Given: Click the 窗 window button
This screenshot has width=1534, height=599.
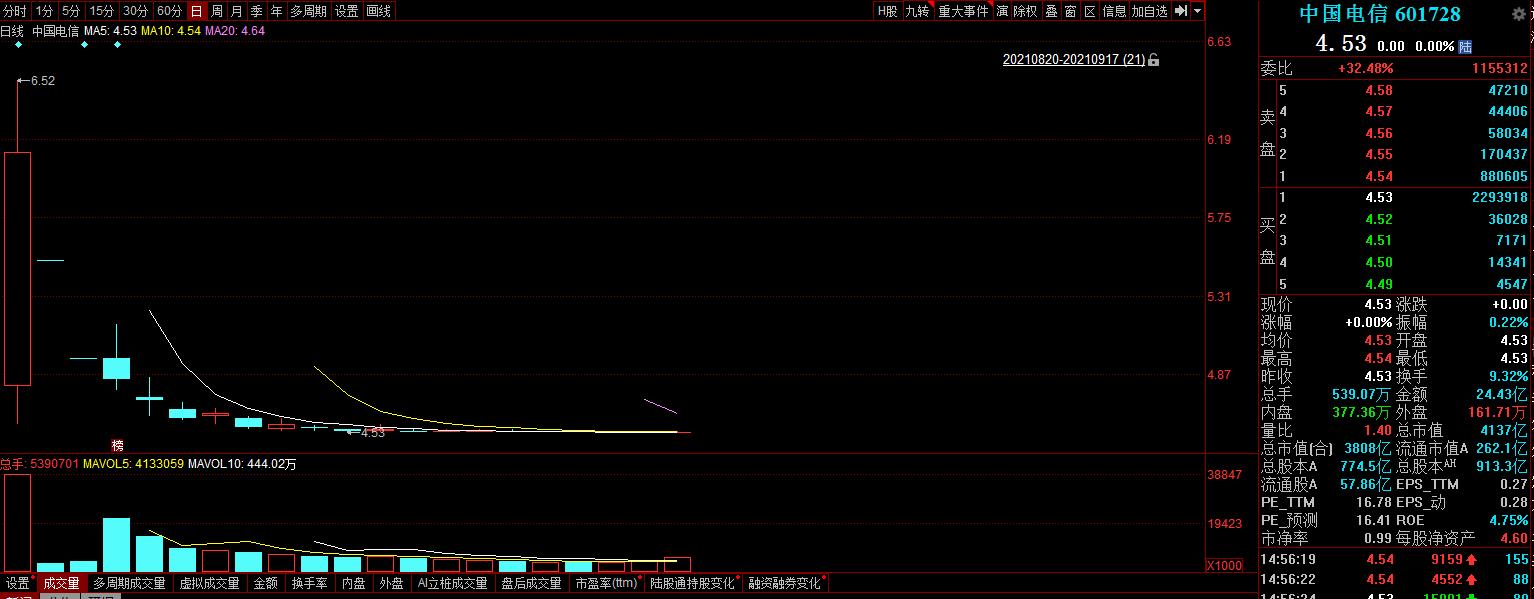Looking at the screenshot, I should (1071, 11).
